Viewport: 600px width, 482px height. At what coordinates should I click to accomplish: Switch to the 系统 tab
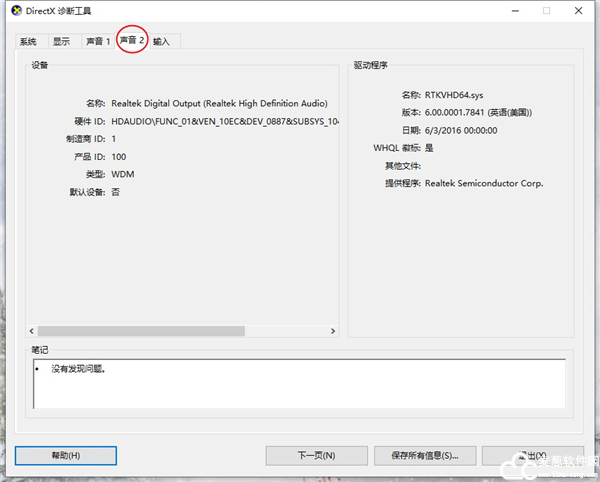(28, 41)
